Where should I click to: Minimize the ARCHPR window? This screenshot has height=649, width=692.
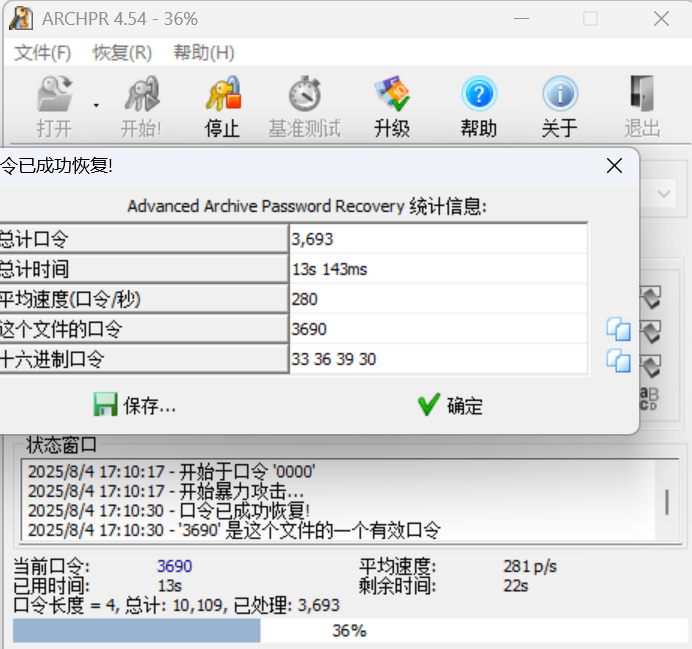coord(521,19)
